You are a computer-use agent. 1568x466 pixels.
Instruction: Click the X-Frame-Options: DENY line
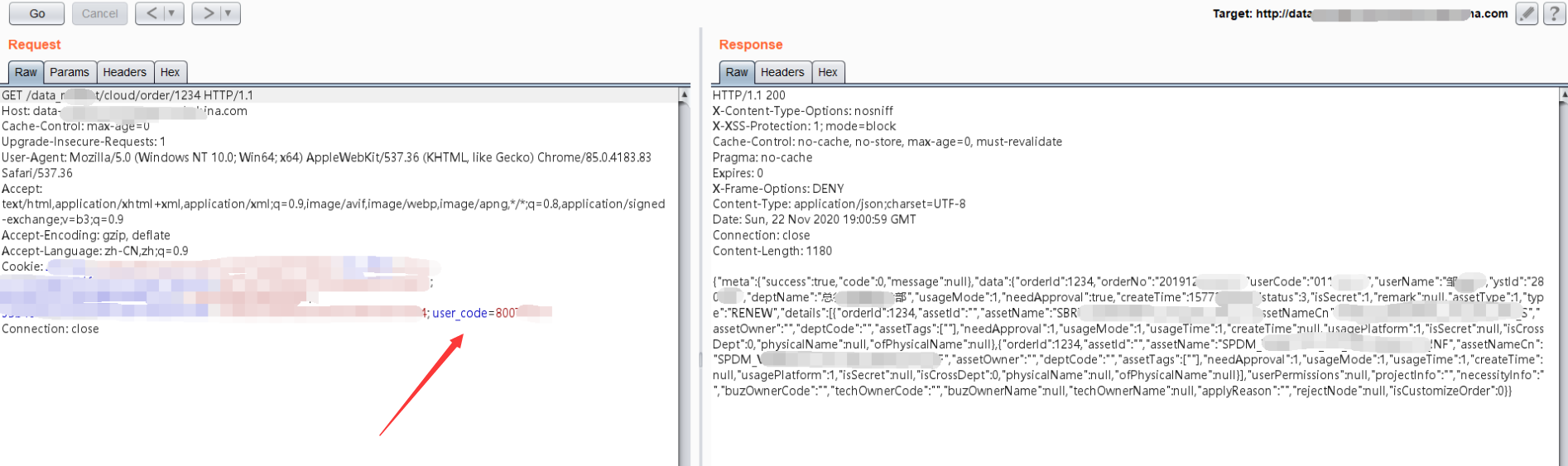[778, 189]
